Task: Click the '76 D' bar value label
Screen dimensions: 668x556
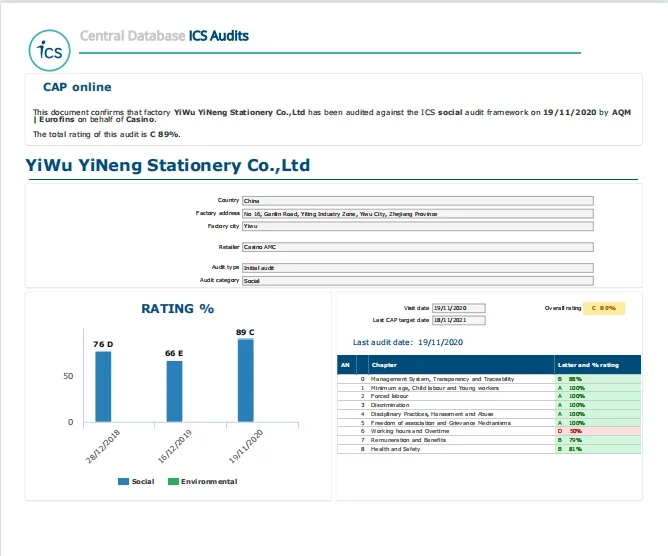Action: pyautogui.click(x=103, y=344)
